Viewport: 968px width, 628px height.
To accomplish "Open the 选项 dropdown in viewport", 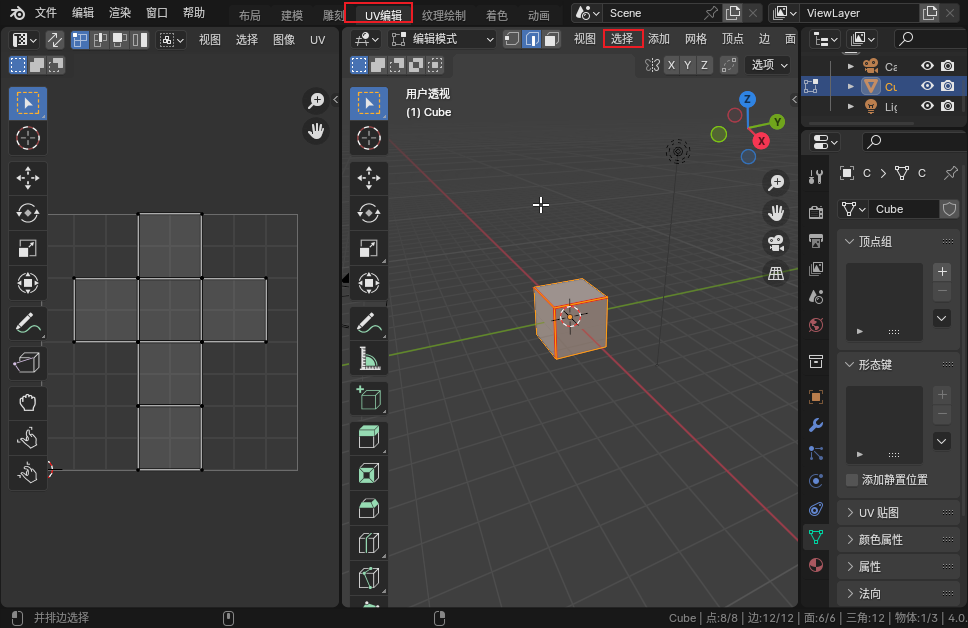I will point(768,65).
